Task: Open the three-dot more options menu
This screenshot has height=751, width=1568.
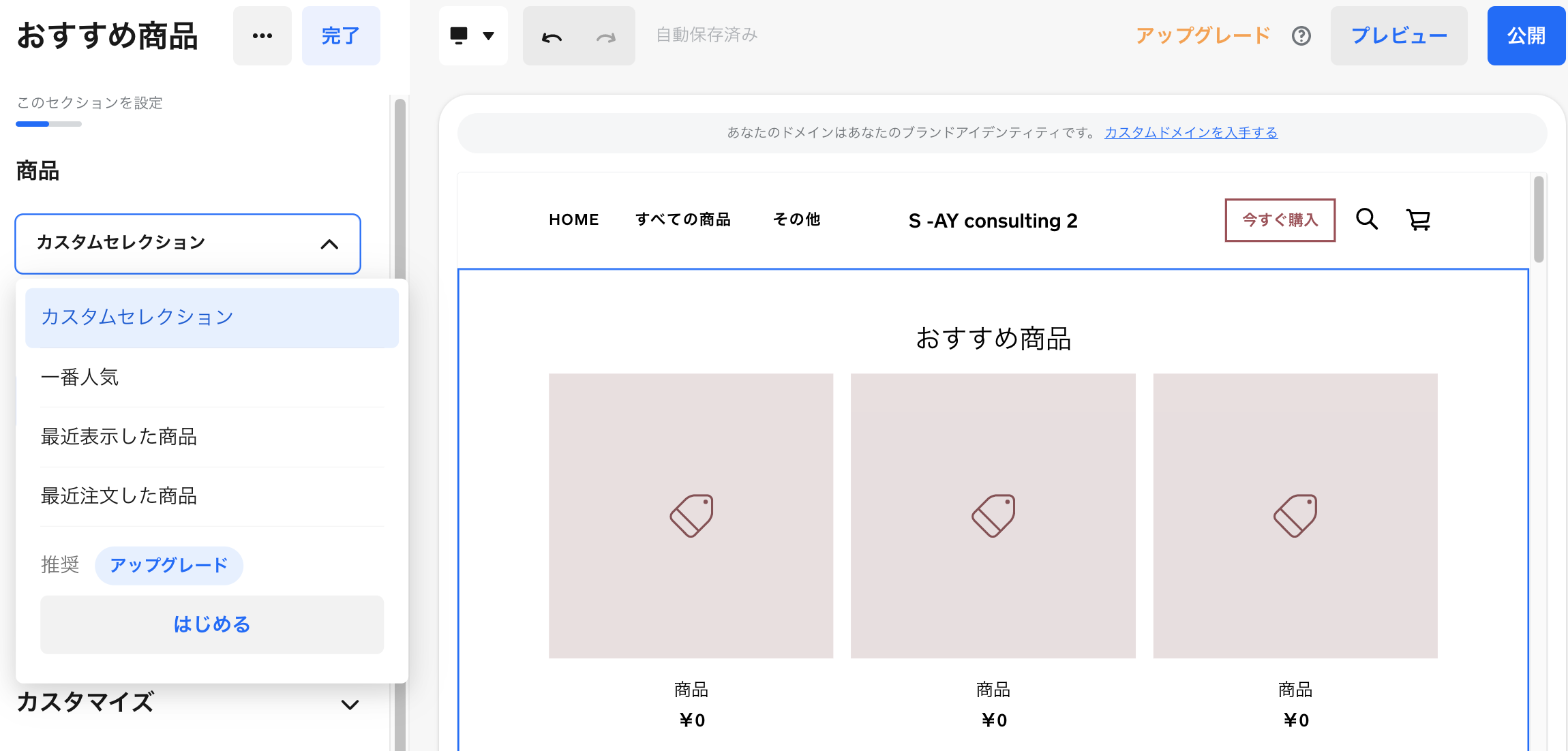Action: click(262, 35)
